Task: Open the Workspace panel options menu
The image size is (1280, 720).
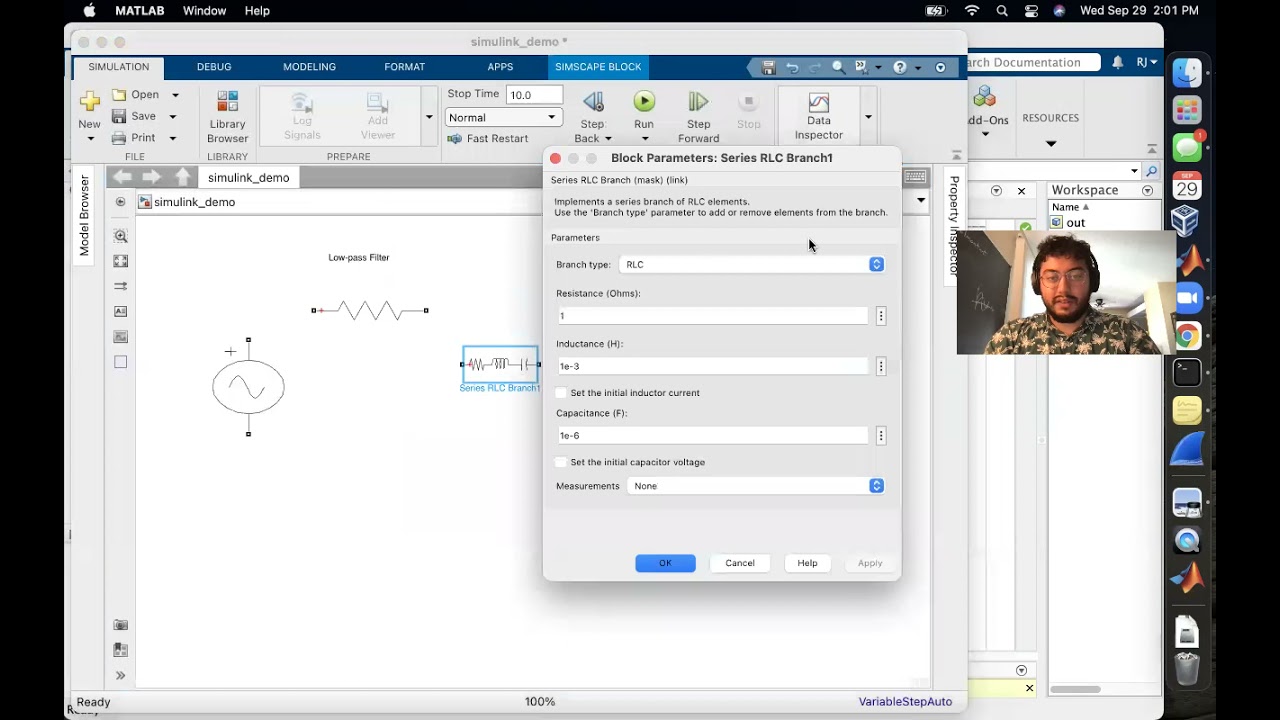Action: [1147, 190]
